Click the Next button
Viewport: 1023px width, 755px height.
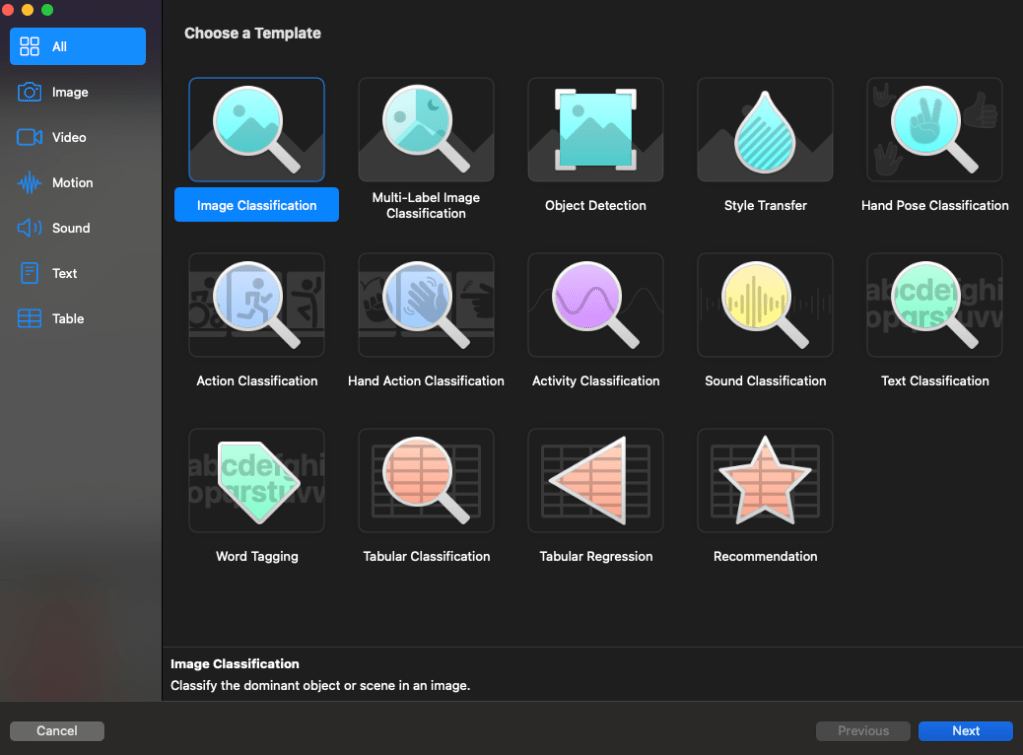(965, 731)
